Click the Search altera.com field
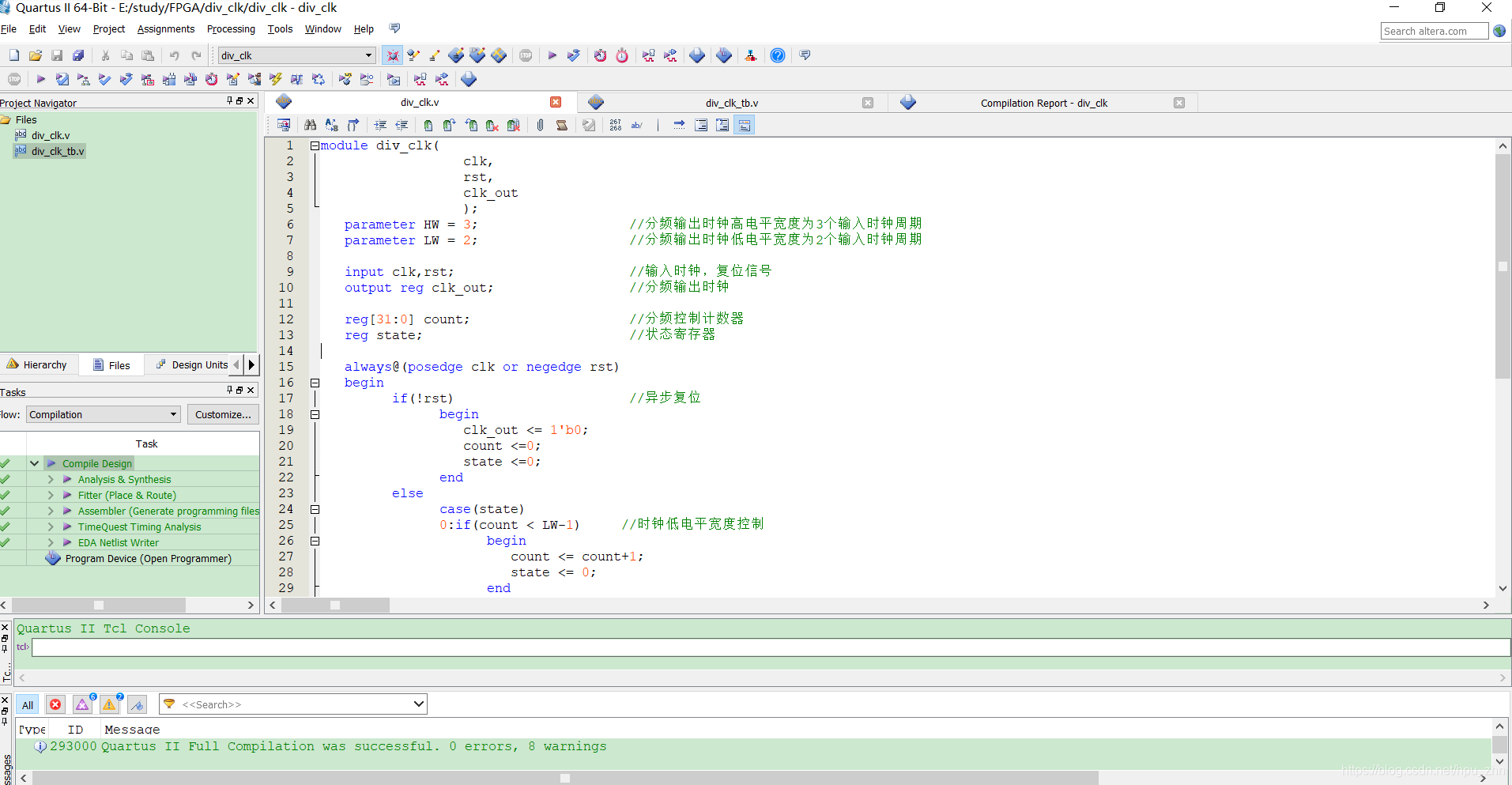Image resolution: width=1512 pixels, height=785 pixels. pos(1434,31)
